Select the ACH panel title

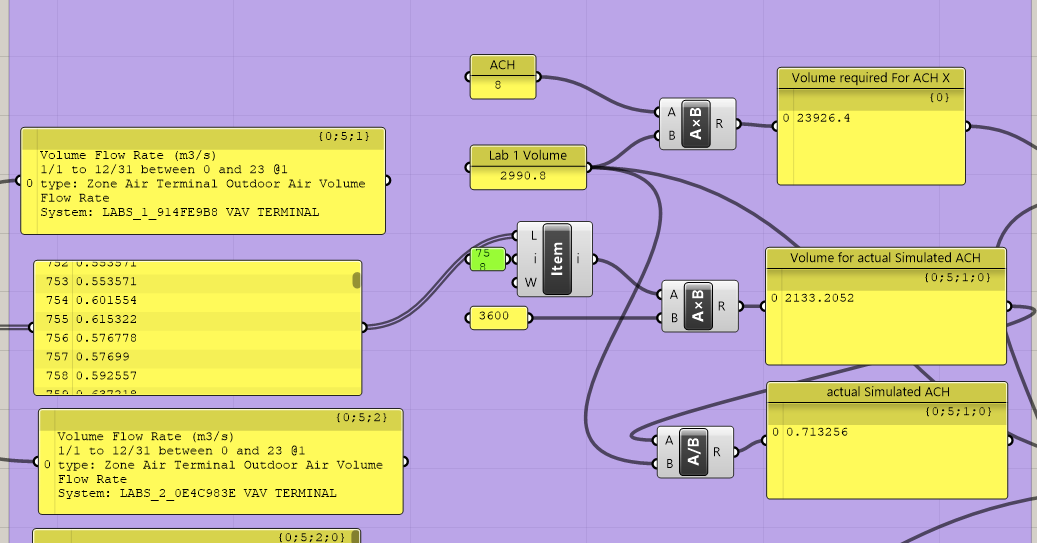tap(502, 65)
